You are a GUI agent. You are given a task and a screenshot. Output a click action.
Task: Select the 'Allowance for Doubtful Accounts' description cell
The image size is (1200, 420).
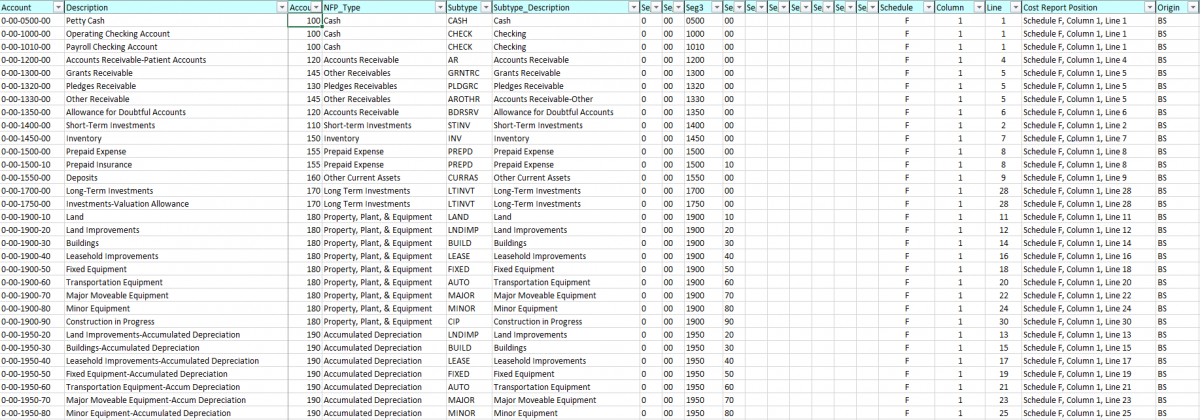(x=176, y=112)
